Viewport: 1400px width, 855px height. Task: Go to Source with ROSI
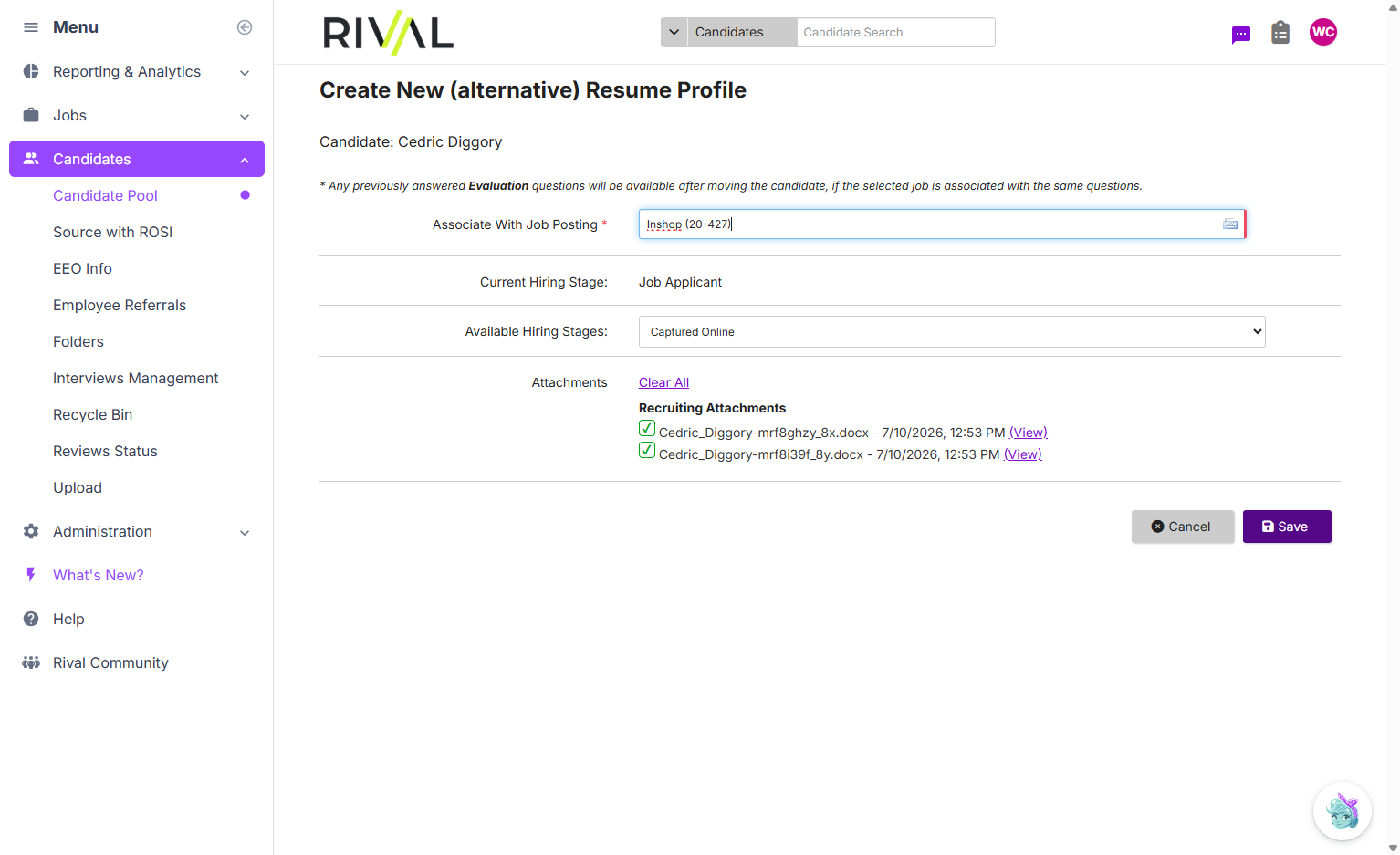[x=112, y=232]
